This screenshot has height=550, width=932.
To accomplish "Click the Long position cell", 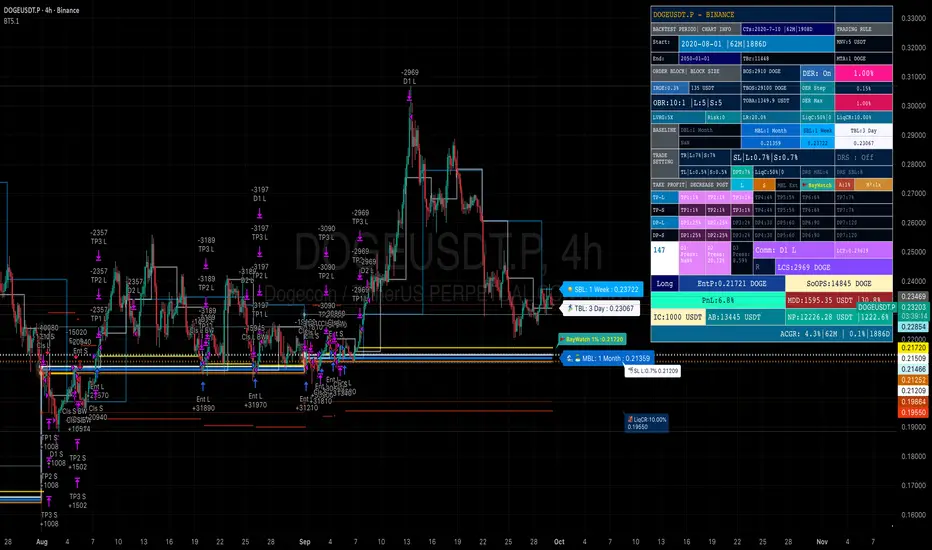I will coord(665,284).
